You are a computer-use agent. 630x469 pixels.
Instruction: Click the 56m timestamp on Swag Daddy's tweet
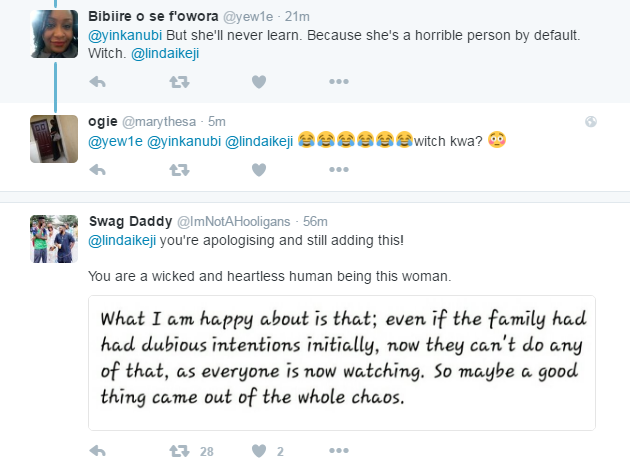point(315,221)
